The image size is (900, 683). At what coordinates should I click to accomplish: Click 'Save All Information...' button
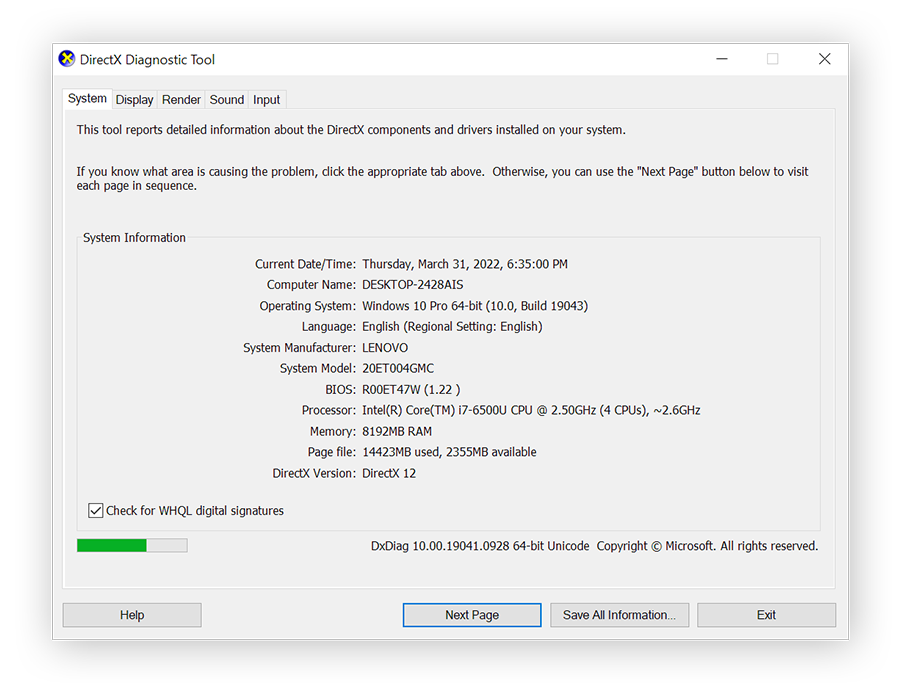tap(619, 614)
